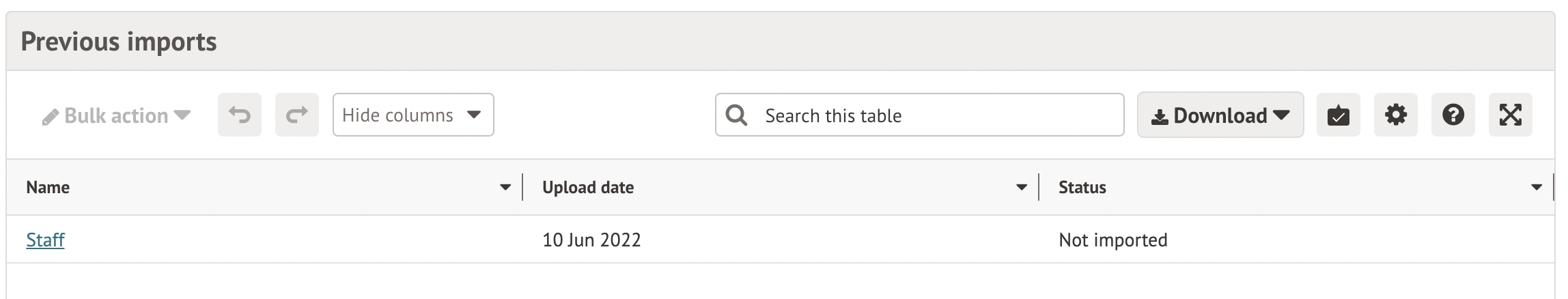The height and width of the screenshot is (299, 1568).
Task: Click the Upload date header label
Action: (x=588, y=187)
